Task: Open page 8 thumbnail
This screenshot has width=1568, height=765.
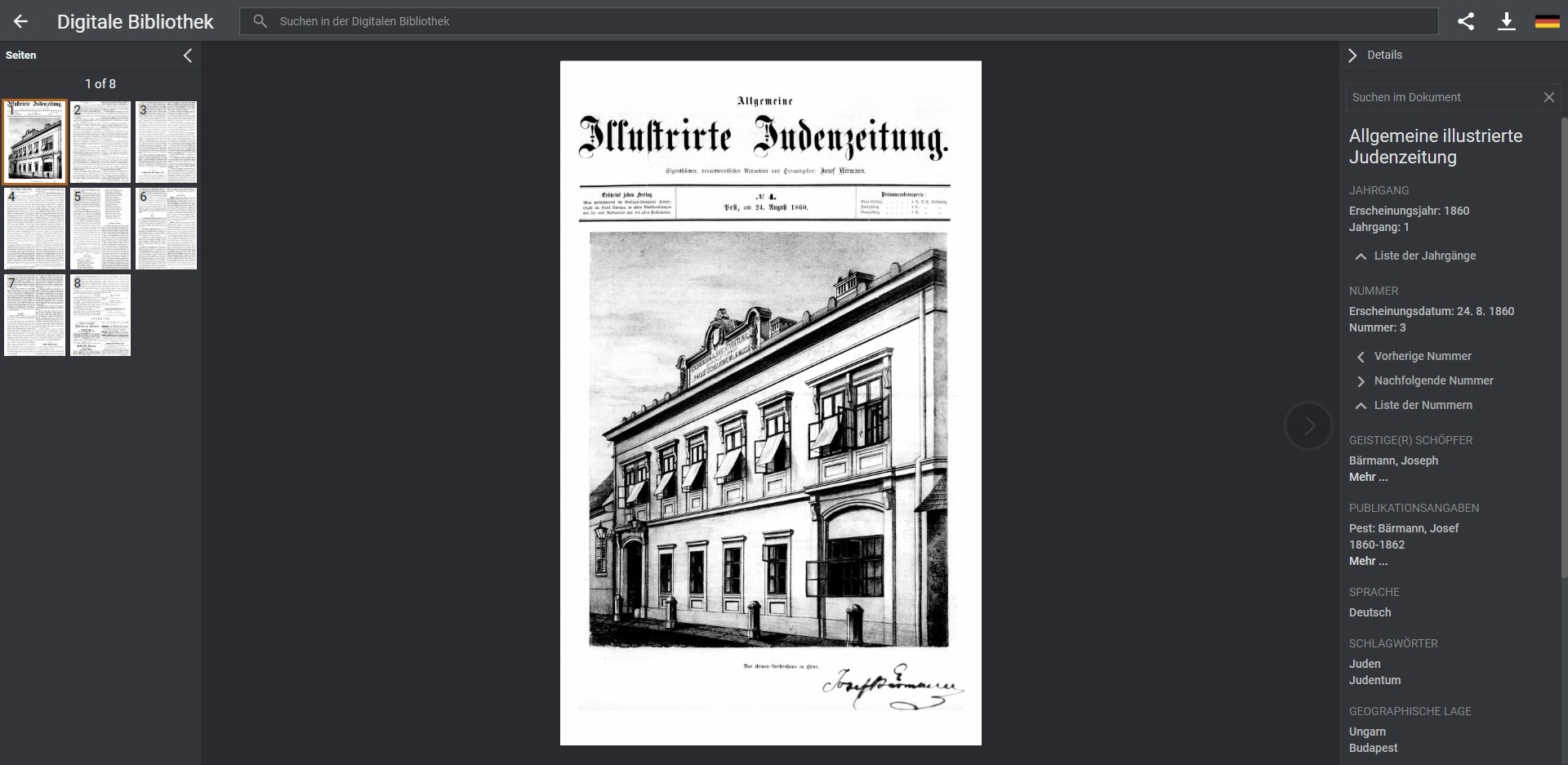Action: coord(100,315)
